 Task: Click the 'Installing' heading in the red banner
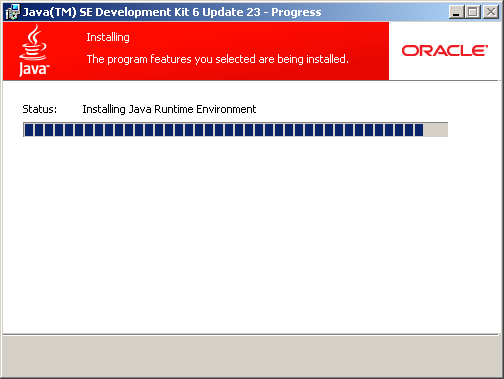click(x=108, y=37)
